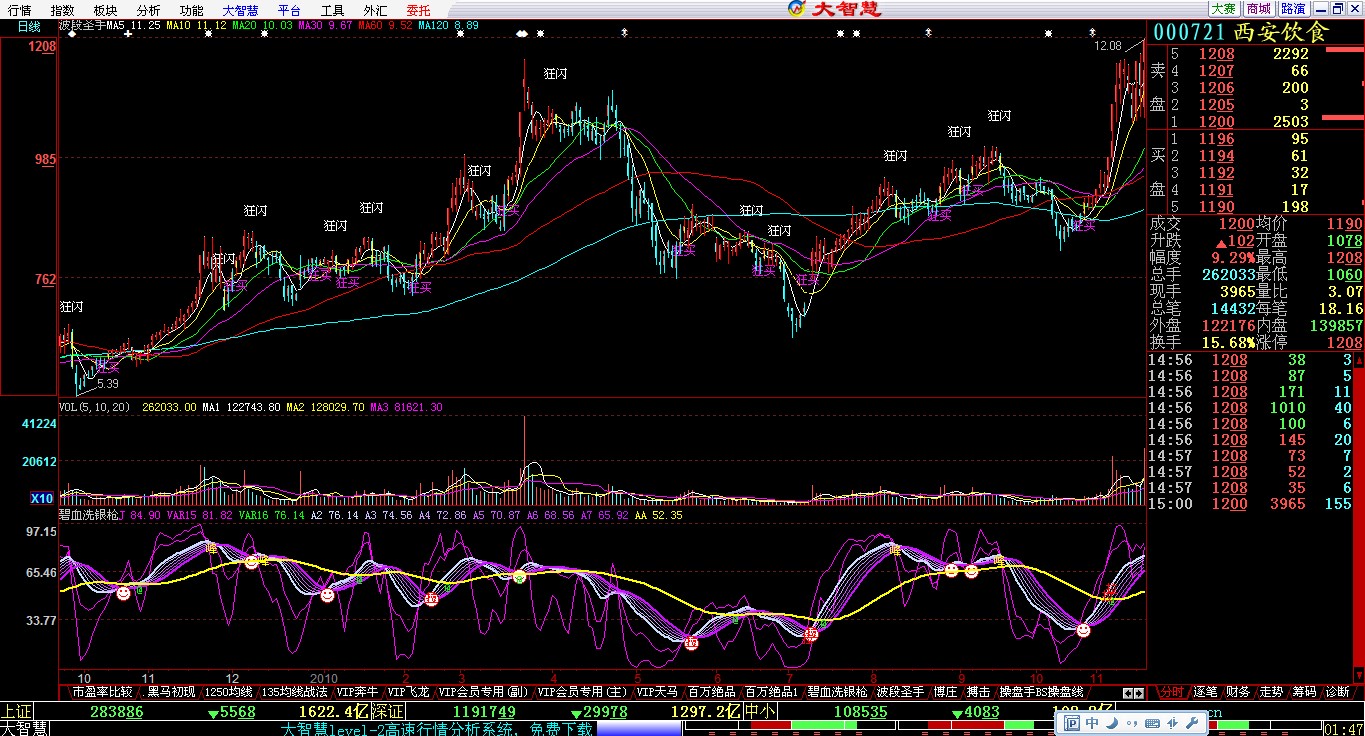Switch to 分时 view in right panel
The width and height of the screenshot is (1365, 736).
pos(1171,692)
